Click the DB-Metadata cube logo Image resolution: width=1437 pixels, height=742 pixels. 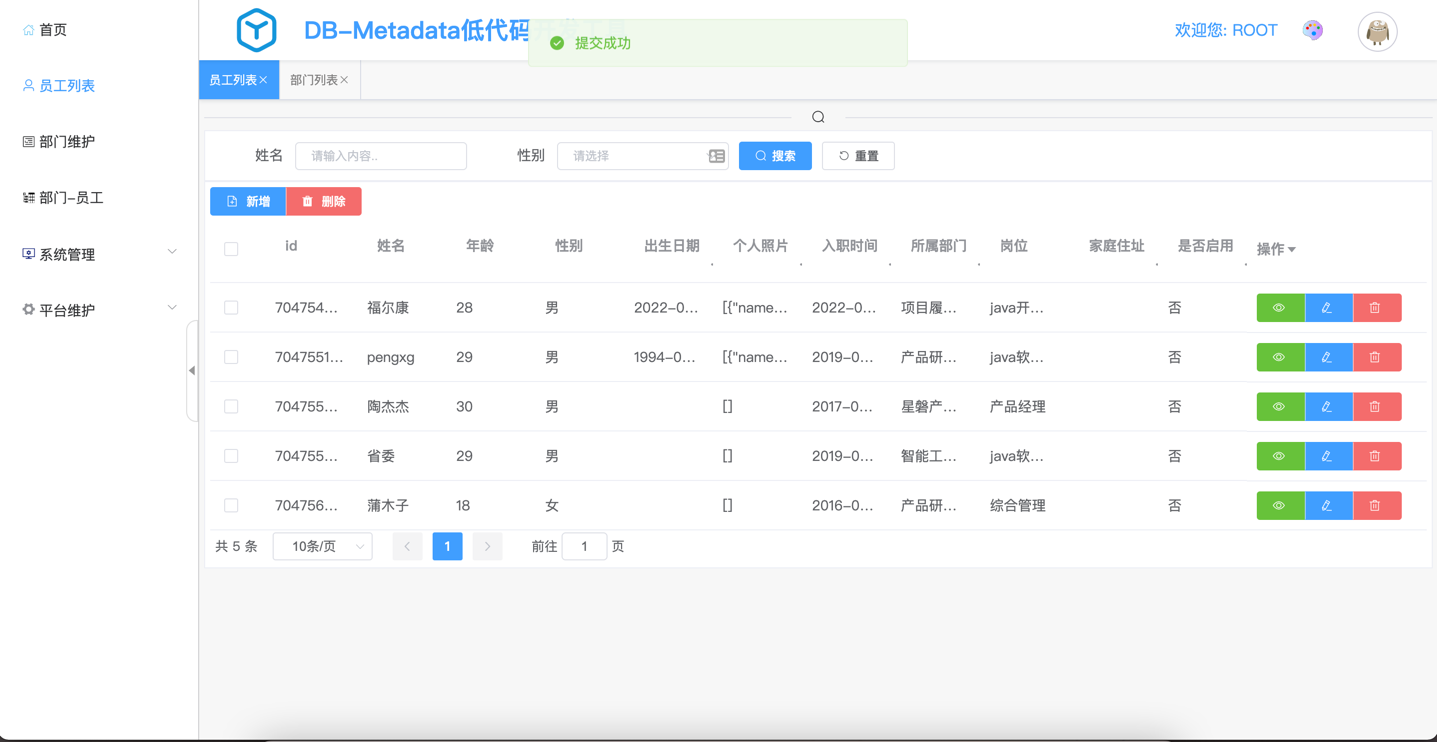tap(256, 31)
